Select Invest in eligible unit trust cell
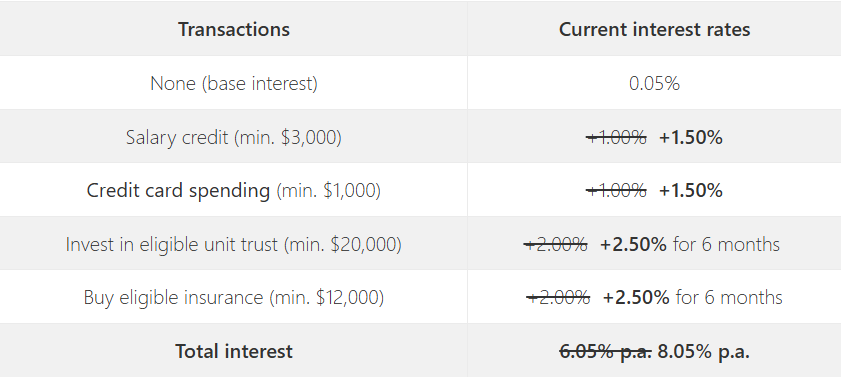Image resolution: width=841 pixels, height=377 pixels. pyautogui.click(x=234, y=245)
